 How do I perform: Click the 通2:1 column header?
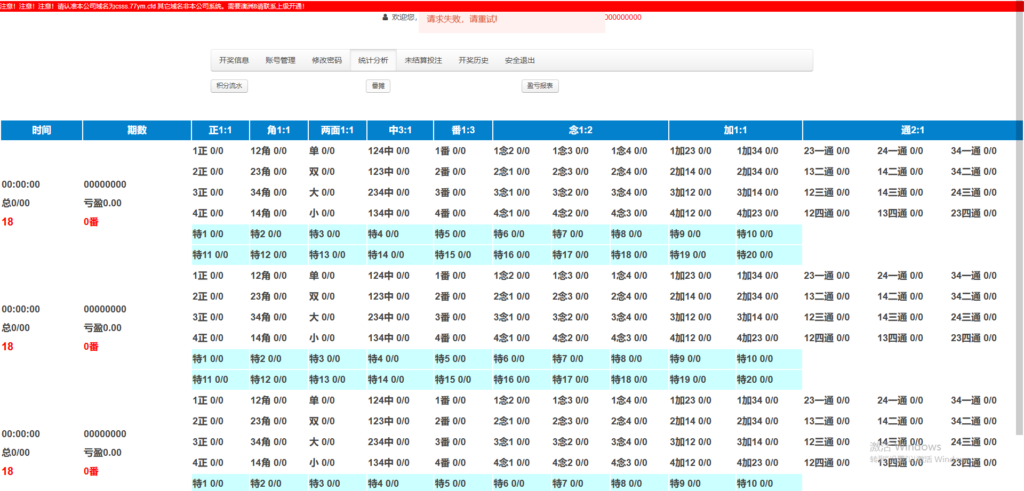tap(912, 131)
